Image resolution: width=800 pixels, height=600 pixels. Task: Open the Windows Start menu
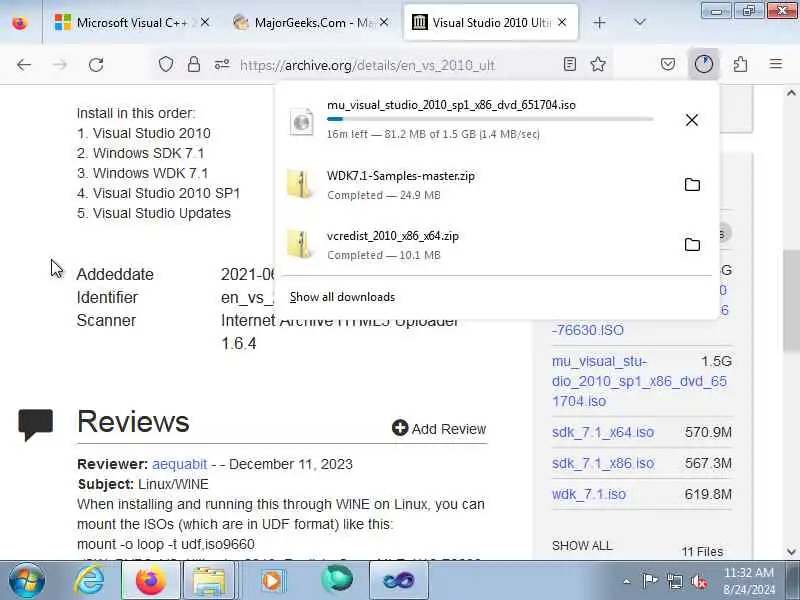tap(27, 580)
